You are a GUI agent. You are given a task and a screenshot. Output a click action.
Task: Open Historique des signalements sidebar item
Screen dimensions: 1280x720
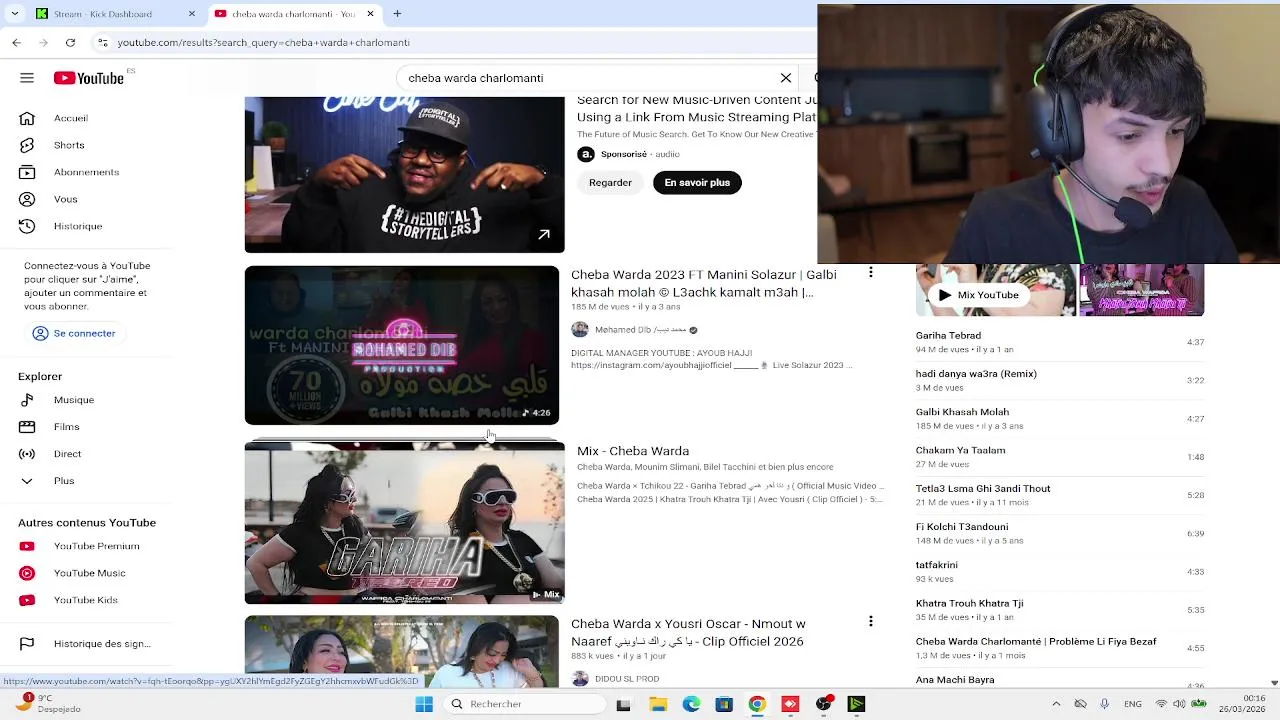[x=101, y=645]
